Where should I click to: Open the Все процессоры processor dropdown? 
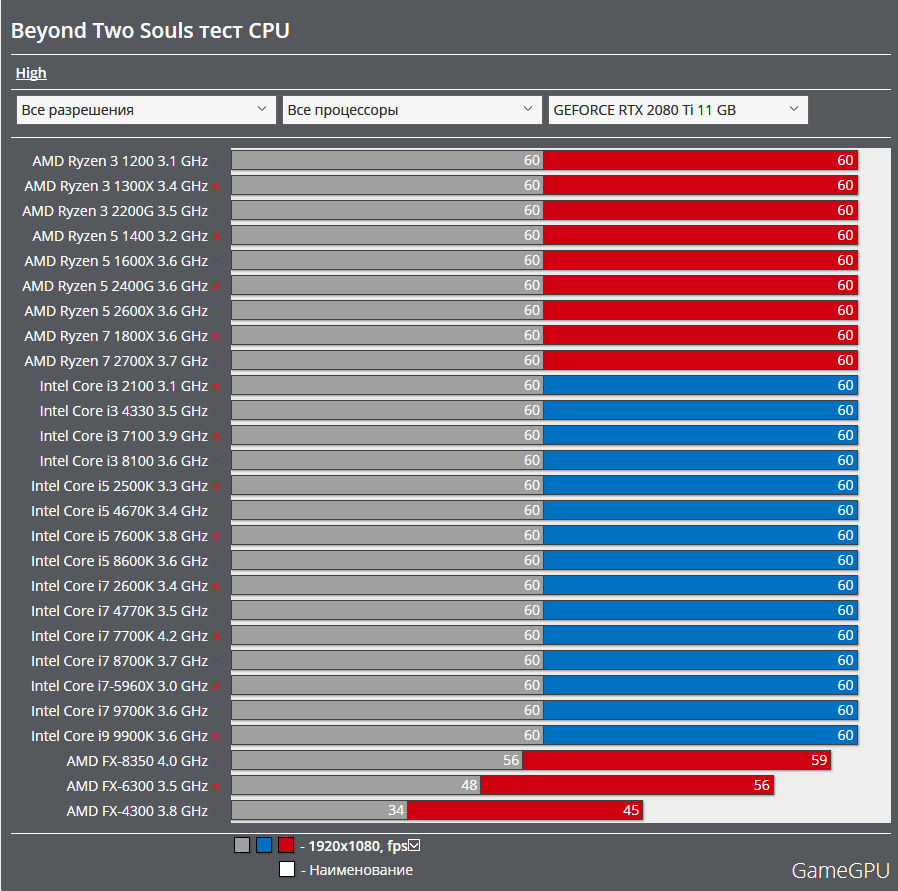coord(412,110)
